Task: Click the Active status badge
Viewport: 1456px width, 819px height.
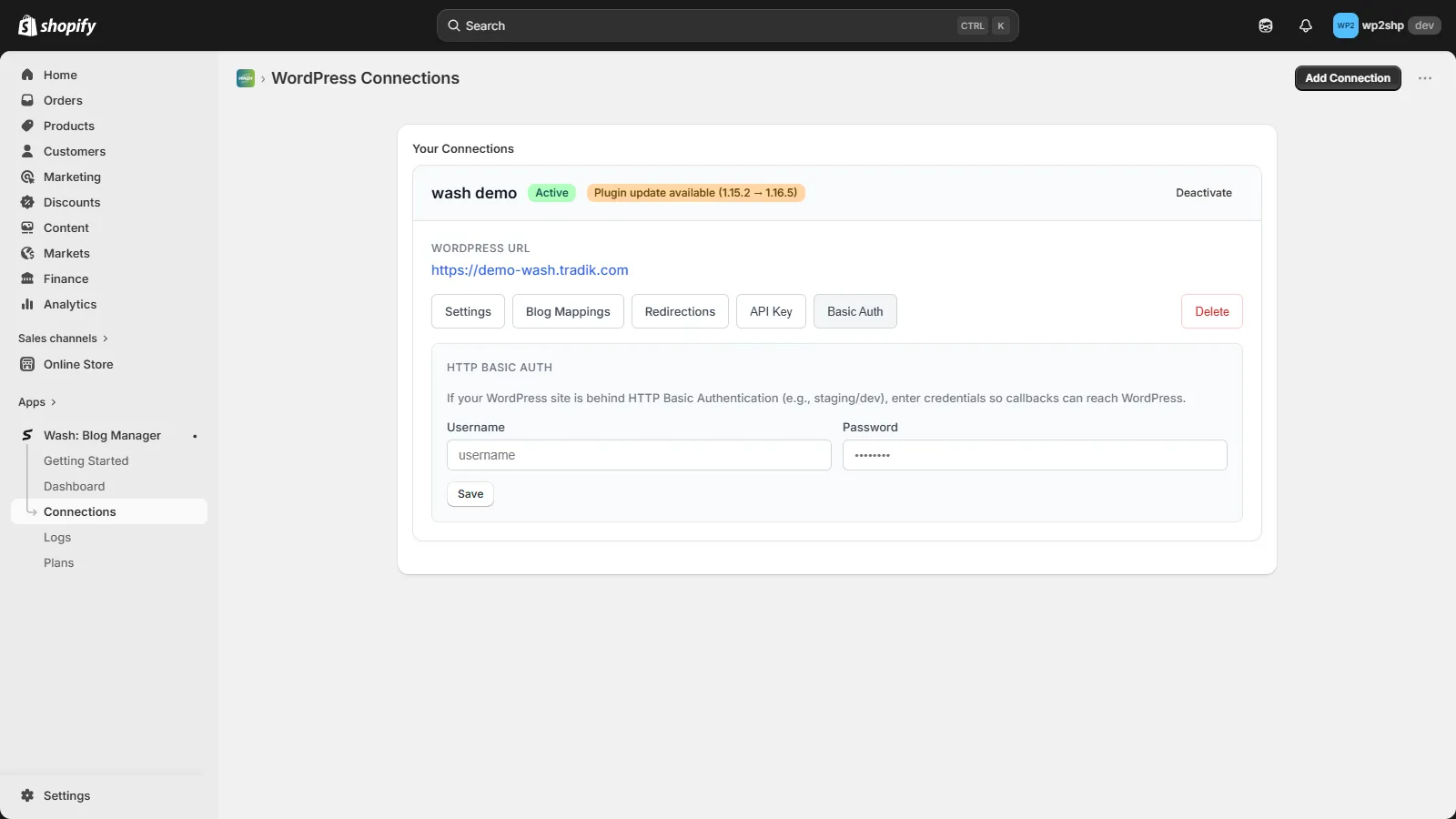Action: click(551, 193)
